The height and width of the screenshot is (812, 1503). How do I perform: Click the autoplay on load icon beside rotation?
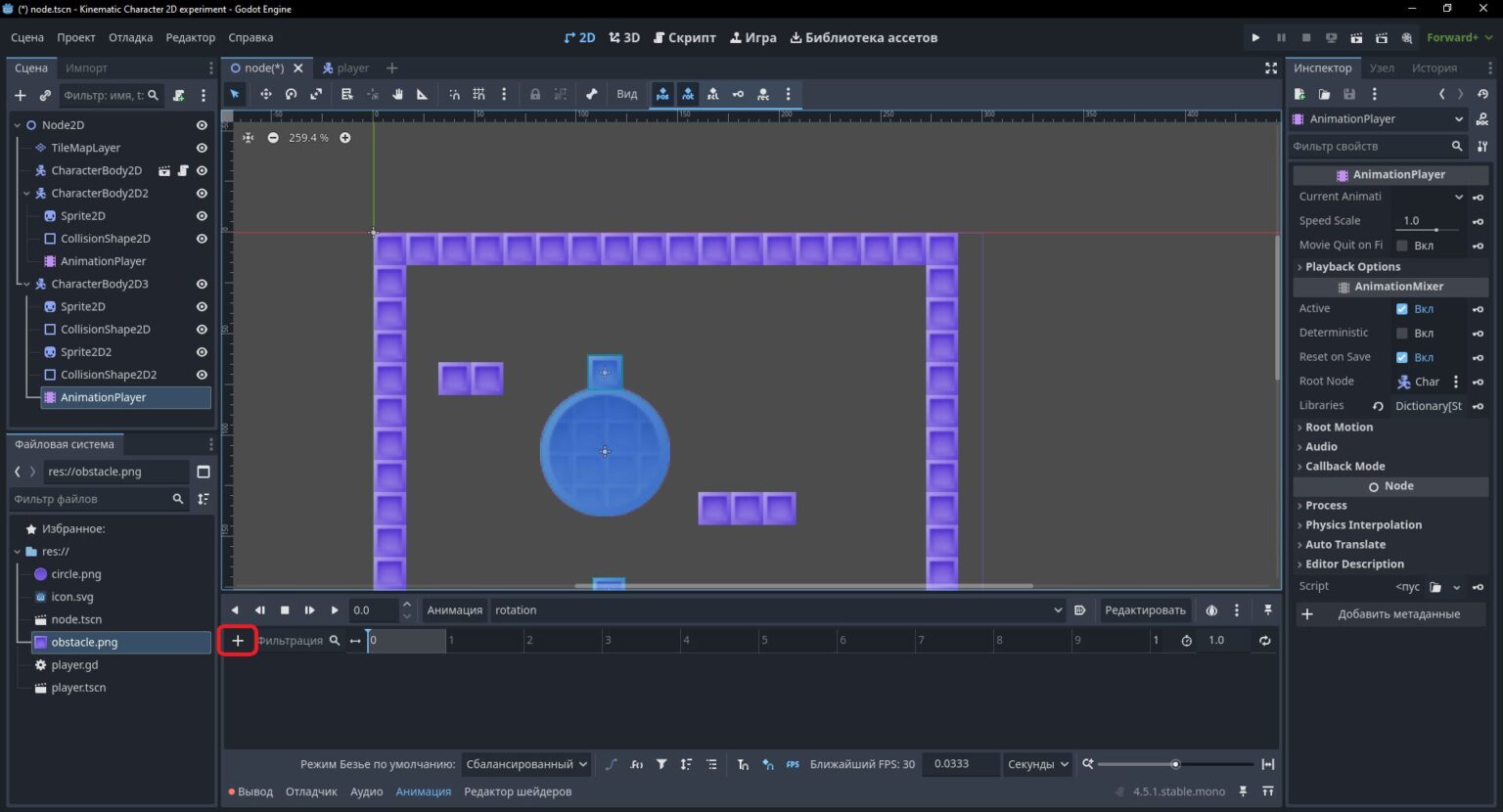(x=1080, y=609)
